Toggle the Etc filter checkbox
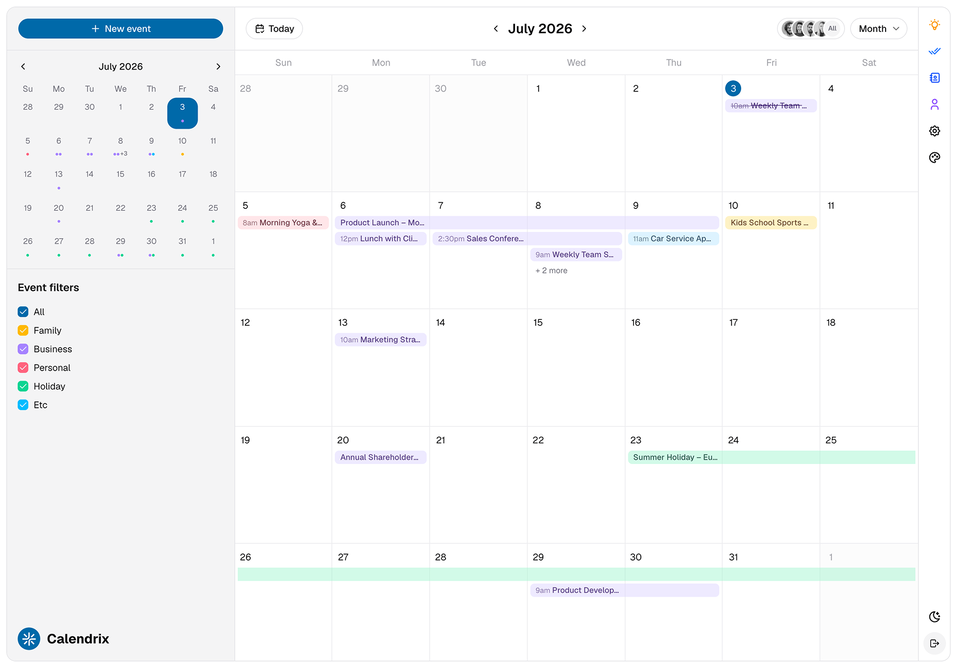Screen dimensions: 957x668 (x=23, y=405)
